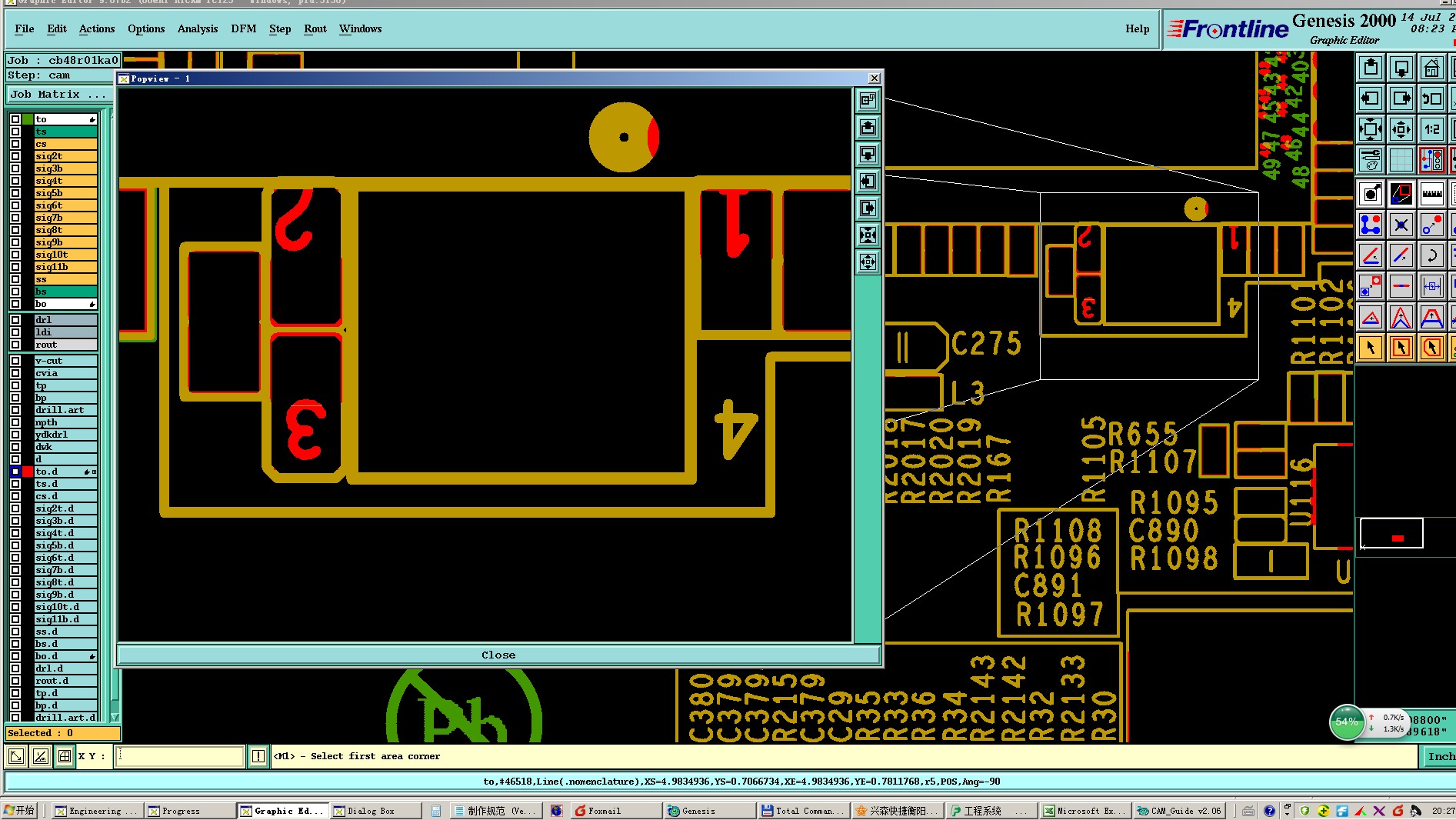Select the sig7b layer name
1456x820 pixels.
65,218
